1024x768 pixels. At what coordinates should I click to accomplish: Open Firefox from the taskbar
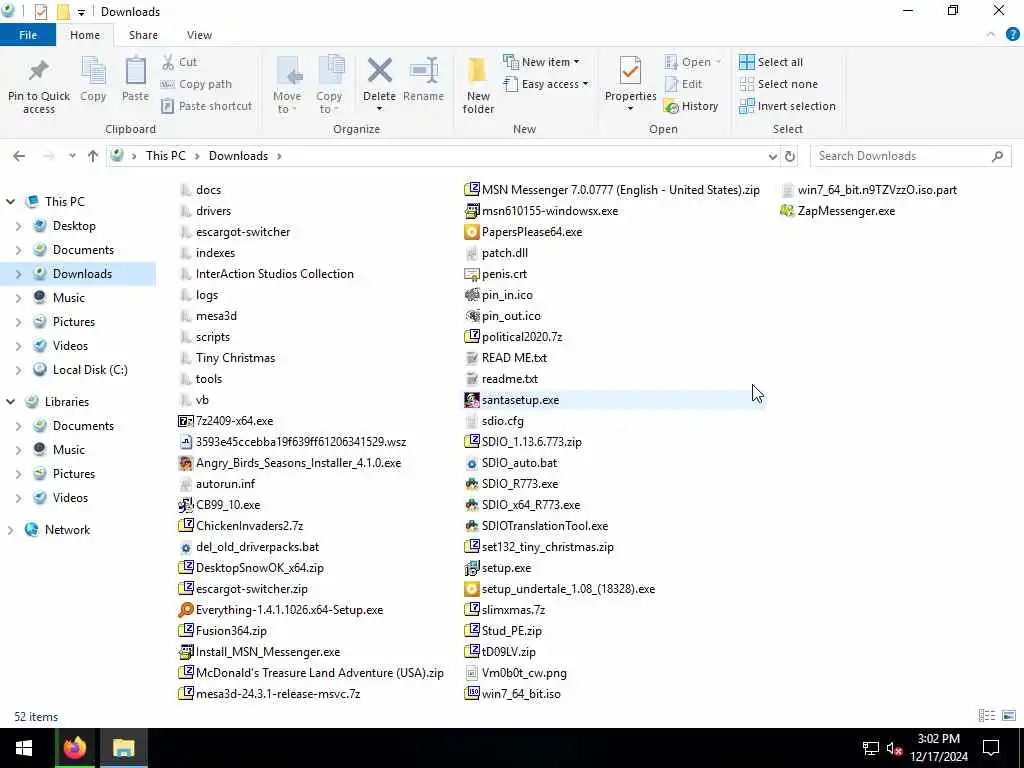click(74, 748)
